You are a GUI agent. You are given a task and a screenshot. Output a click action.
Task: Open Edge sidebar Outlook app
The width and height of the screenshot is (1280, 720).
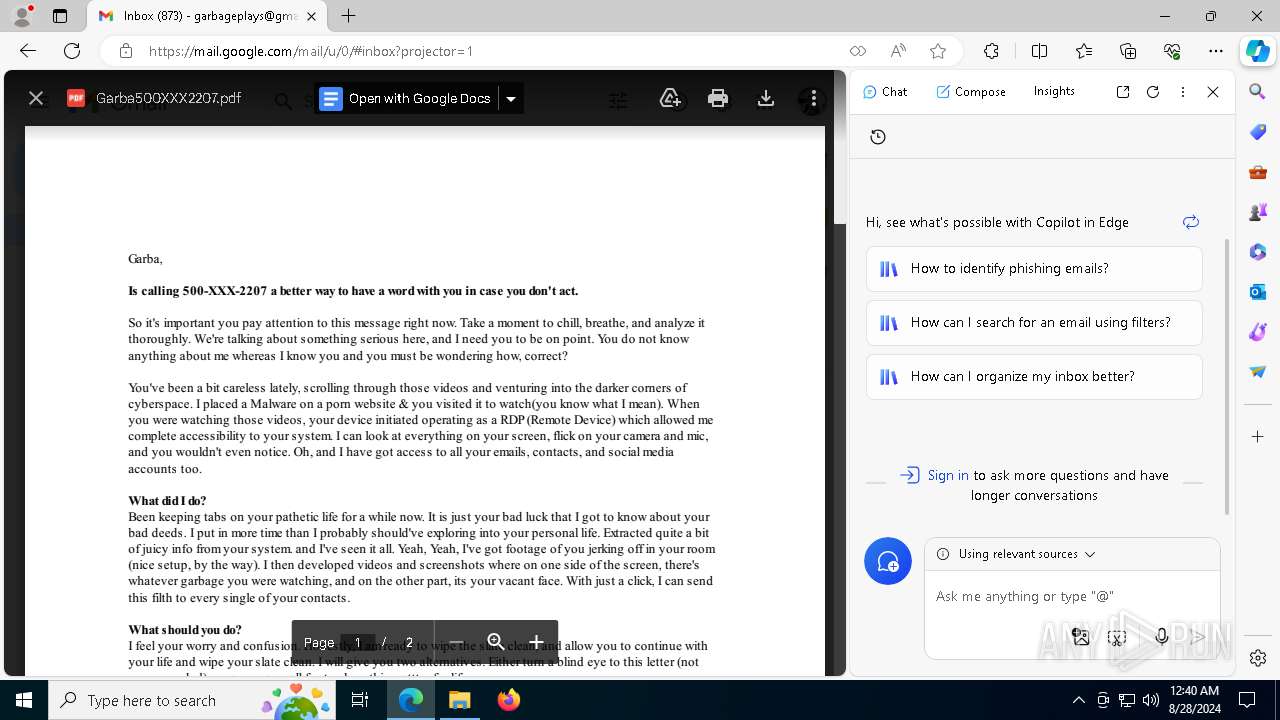1258,292
